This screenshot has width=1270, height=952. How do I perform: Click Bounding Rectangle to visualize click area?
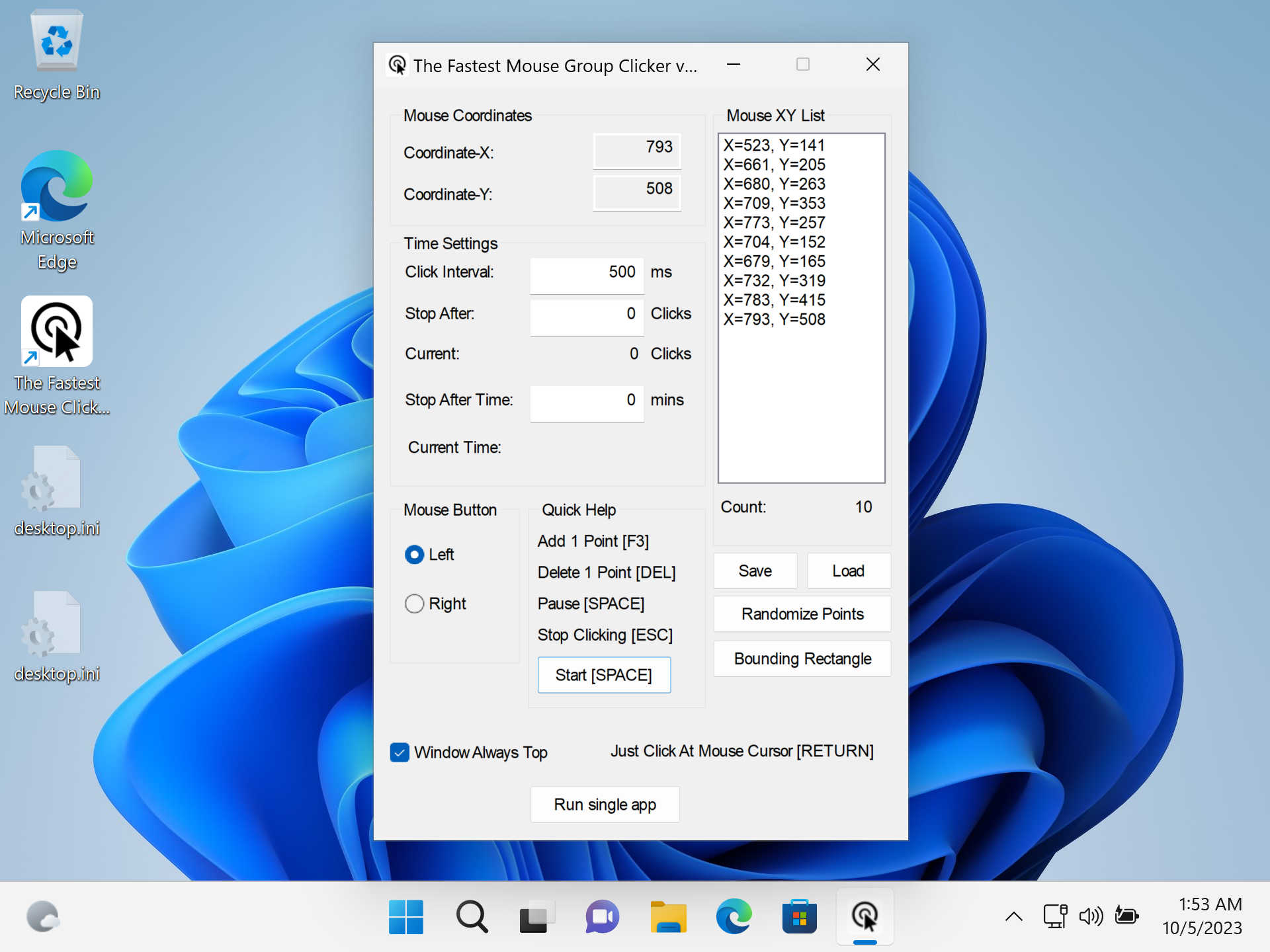[802, 659]
